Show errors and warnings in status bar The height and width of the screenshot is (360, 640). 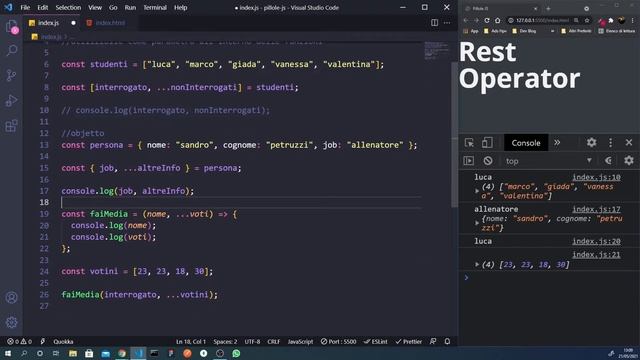point(19,342)
